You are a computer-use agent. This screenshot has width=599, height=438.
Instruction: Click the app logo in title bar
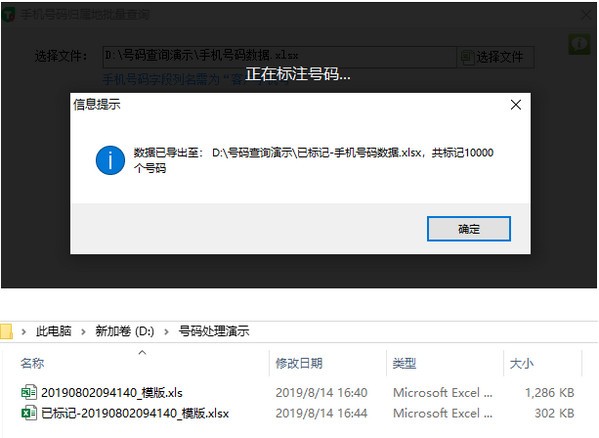tap(8, 15)
